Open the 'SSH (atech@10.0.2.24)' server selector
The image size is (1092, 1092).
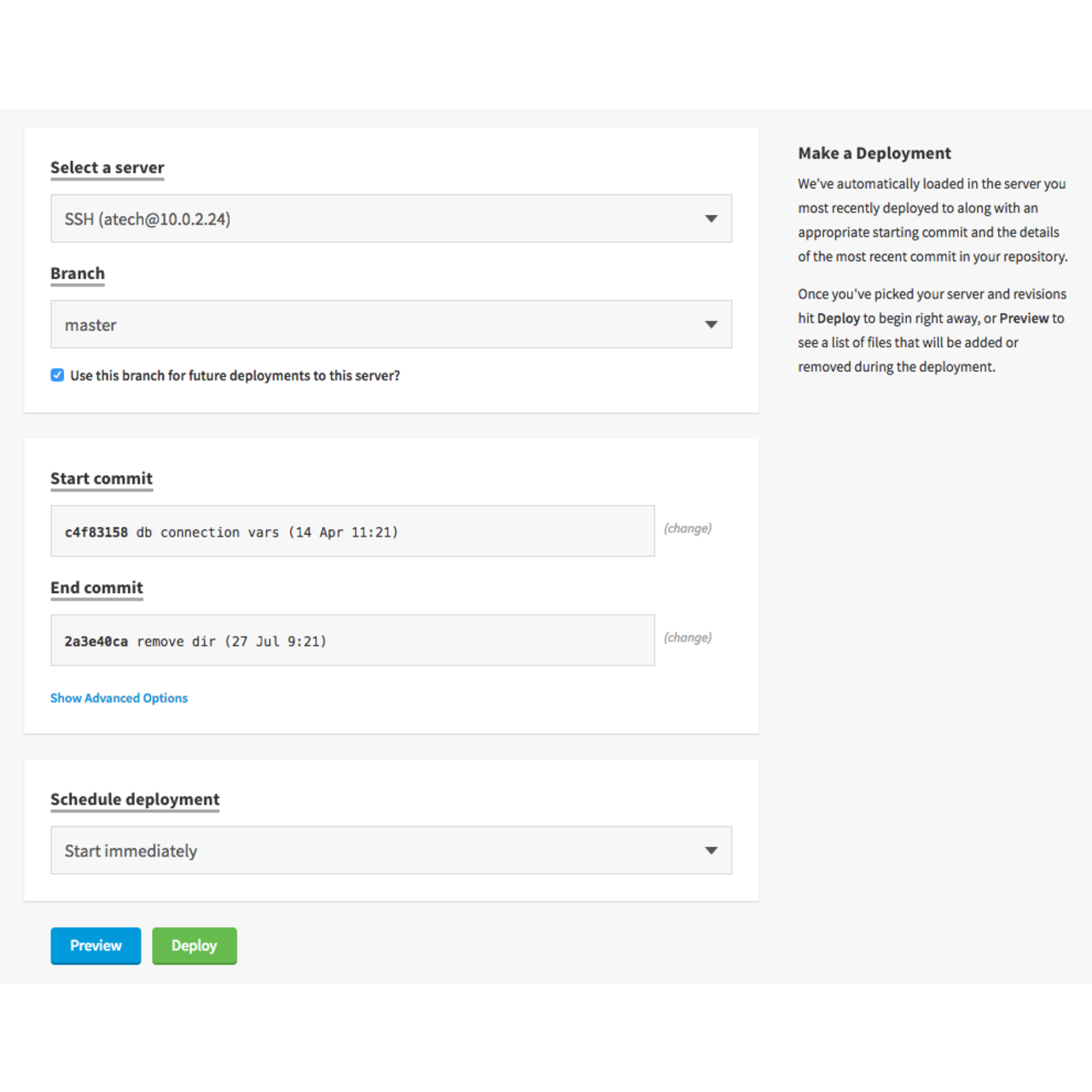(x=392, y=218)
